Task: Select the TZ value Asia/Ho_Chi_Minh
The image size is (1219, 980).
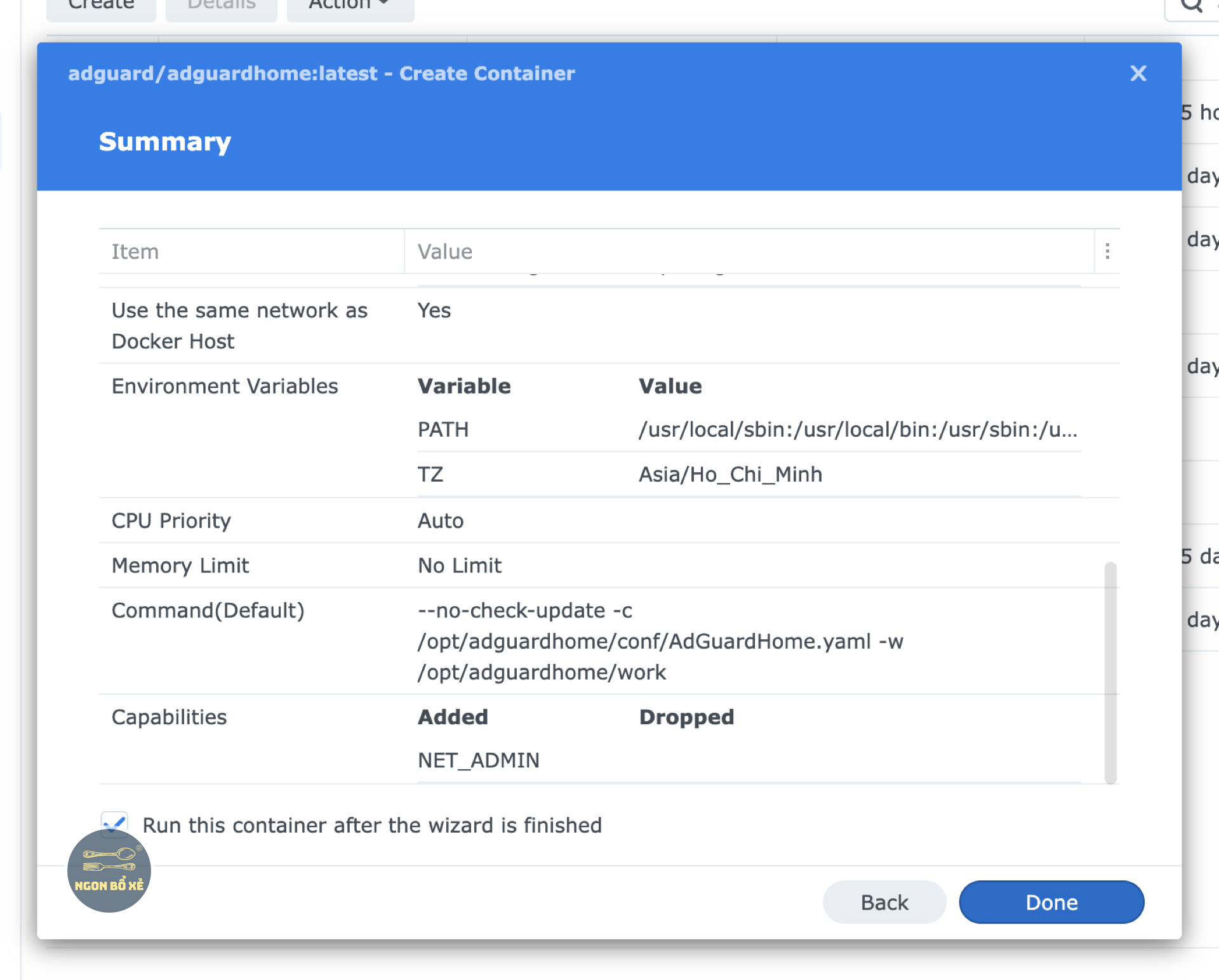Action: [x=730, y=474]
